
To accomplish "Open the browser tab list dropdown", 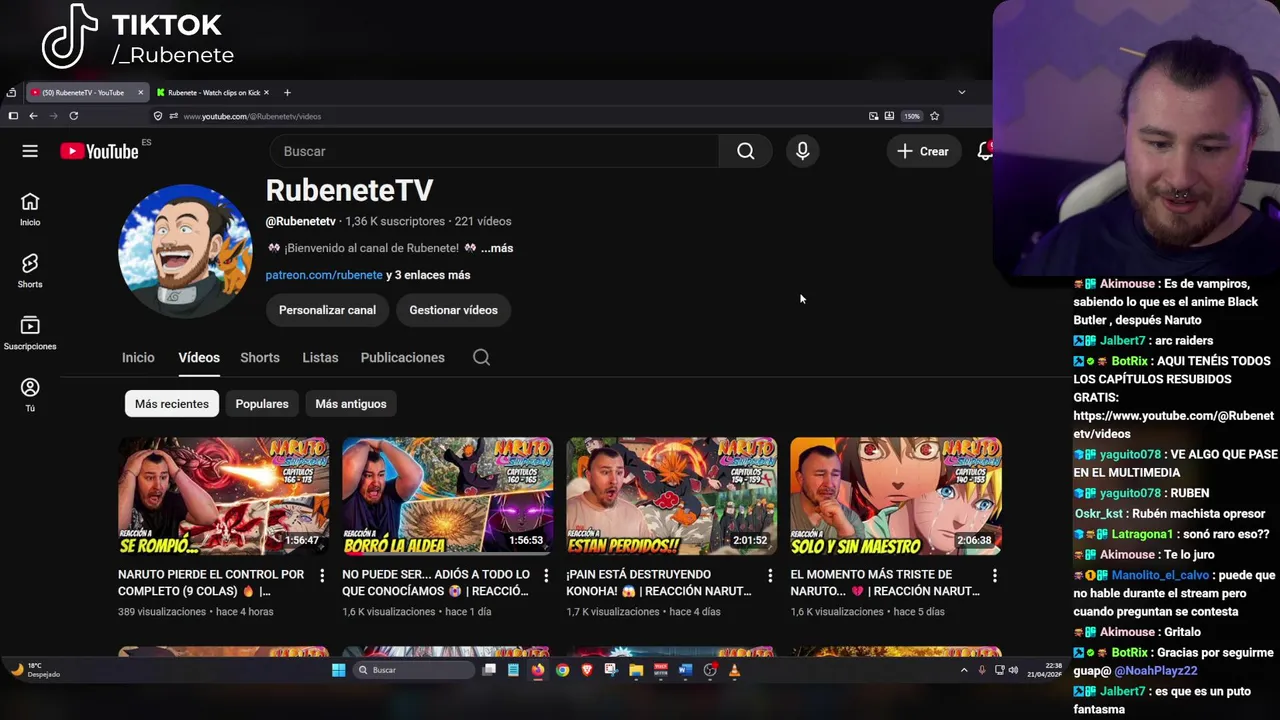I will [962, 93].
